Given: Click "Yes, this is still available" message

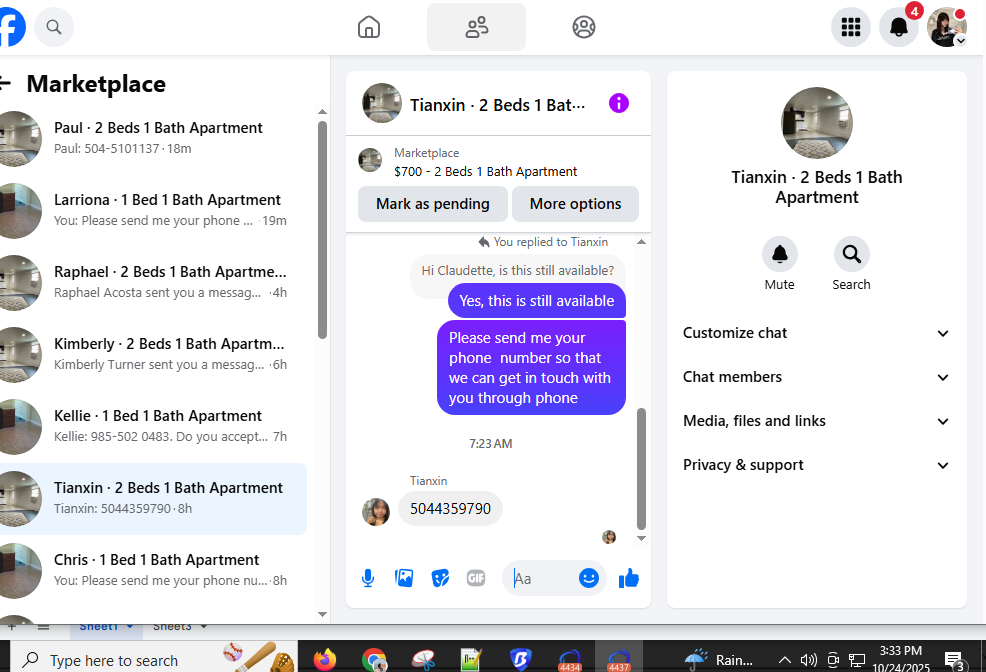Looking at the screenshot, I should (536, 300).
